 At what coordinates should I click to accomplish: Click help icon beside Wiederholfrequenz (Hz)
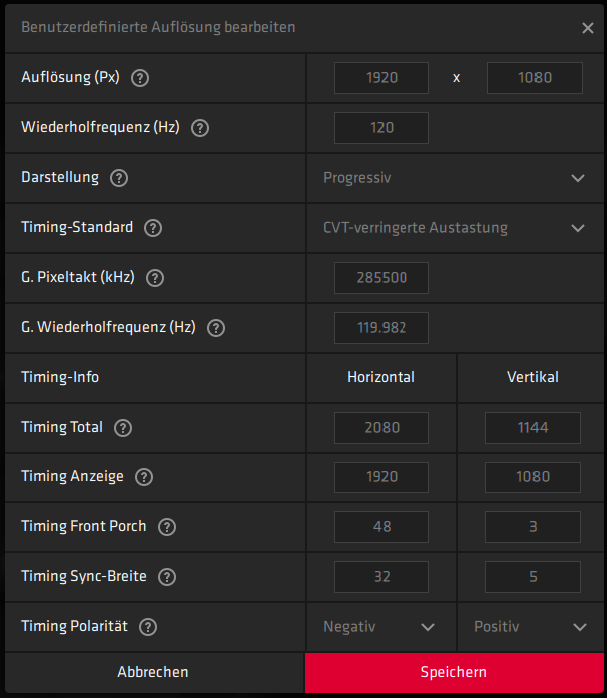tap(200, 128)
